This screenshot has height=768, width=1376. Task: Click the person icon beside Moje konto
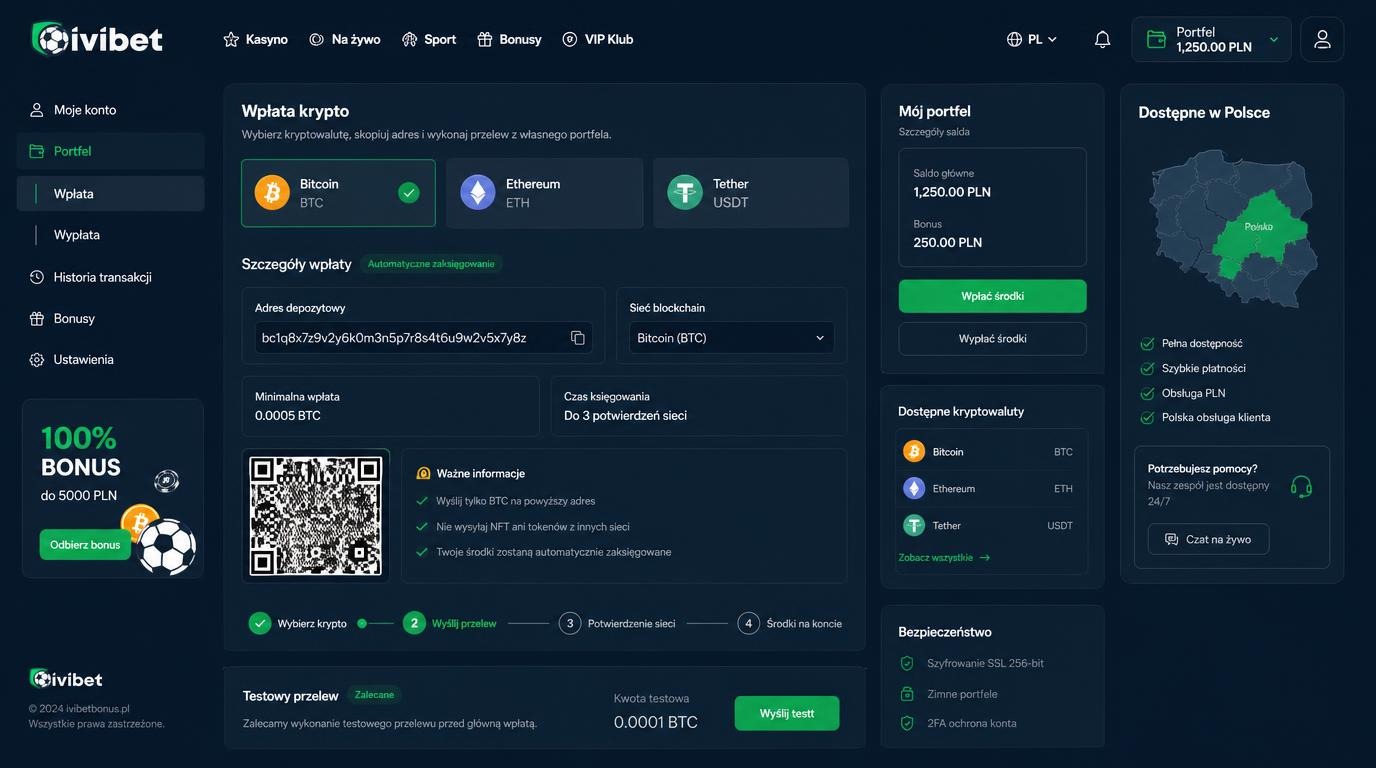click(x=37, y=110)
